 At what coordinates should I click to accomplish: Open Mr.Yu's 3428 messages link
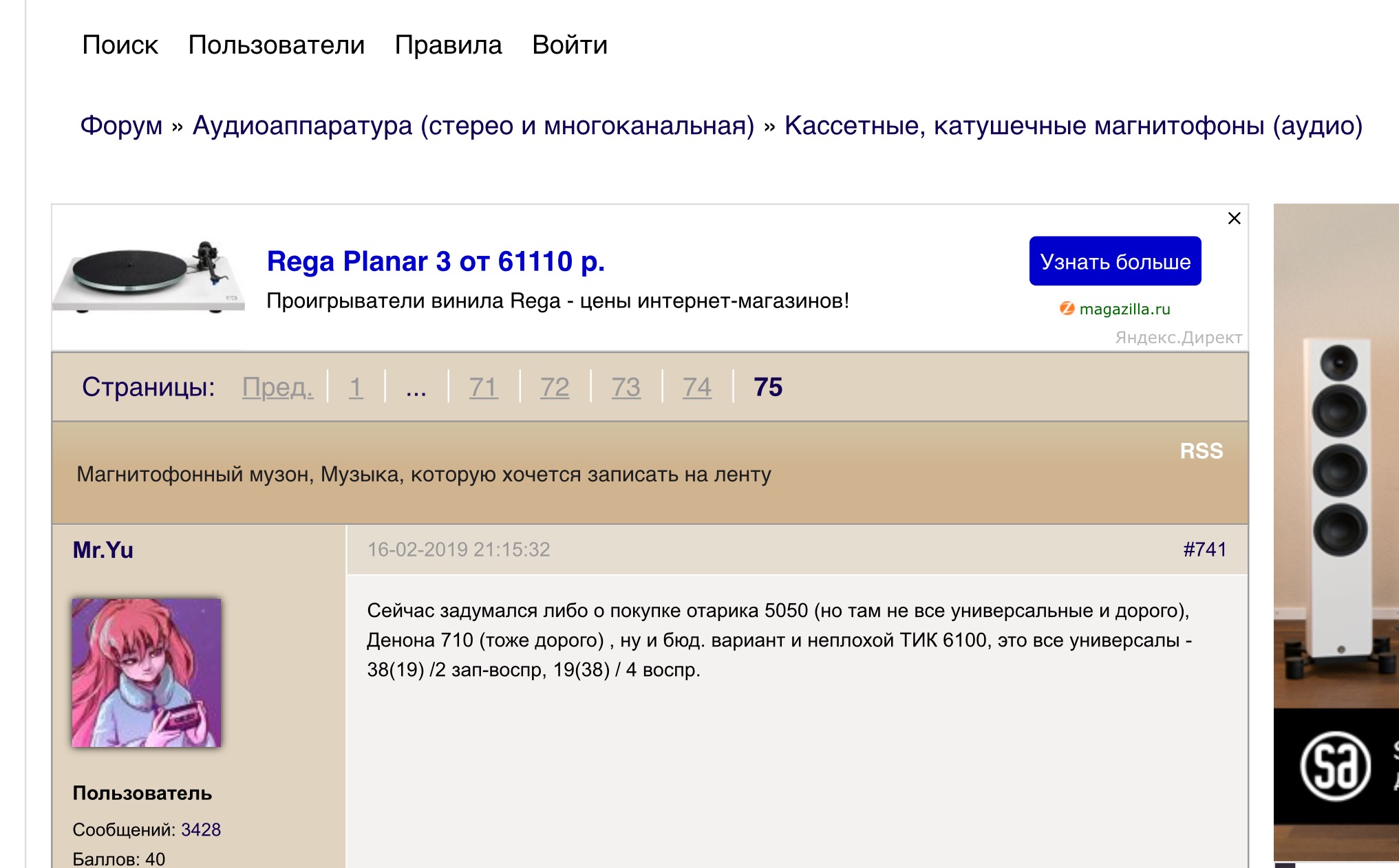coord(200,829)
